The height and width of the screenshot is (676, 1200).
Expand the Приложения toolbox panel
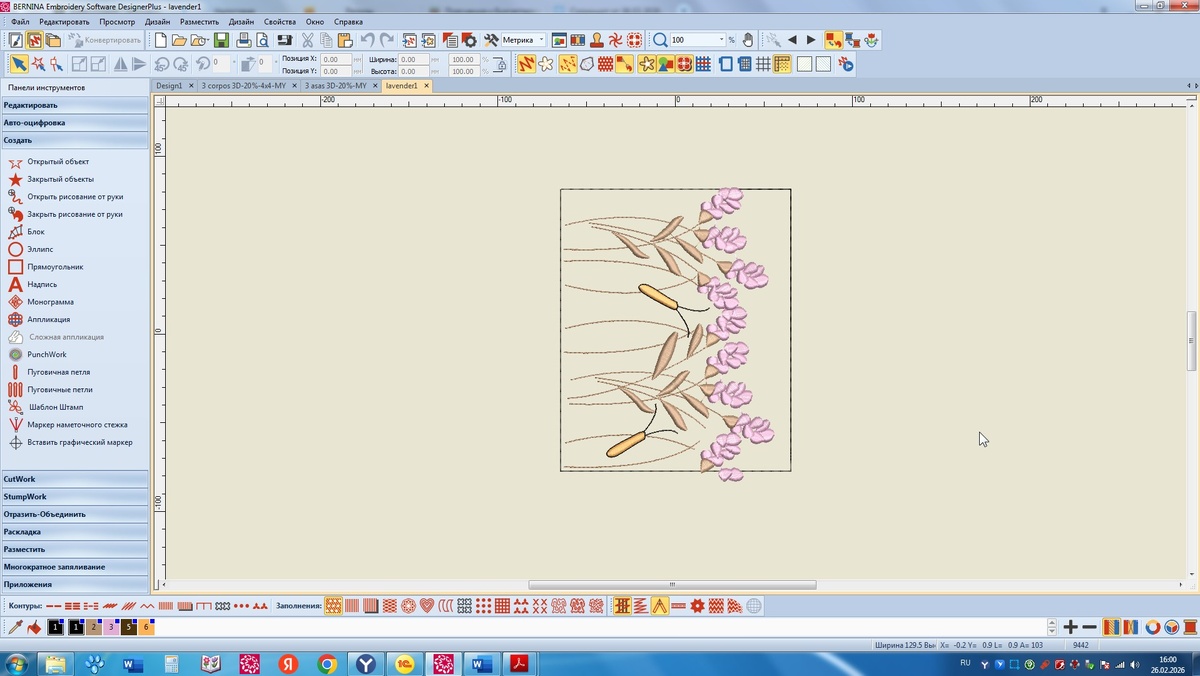[74, 584]
